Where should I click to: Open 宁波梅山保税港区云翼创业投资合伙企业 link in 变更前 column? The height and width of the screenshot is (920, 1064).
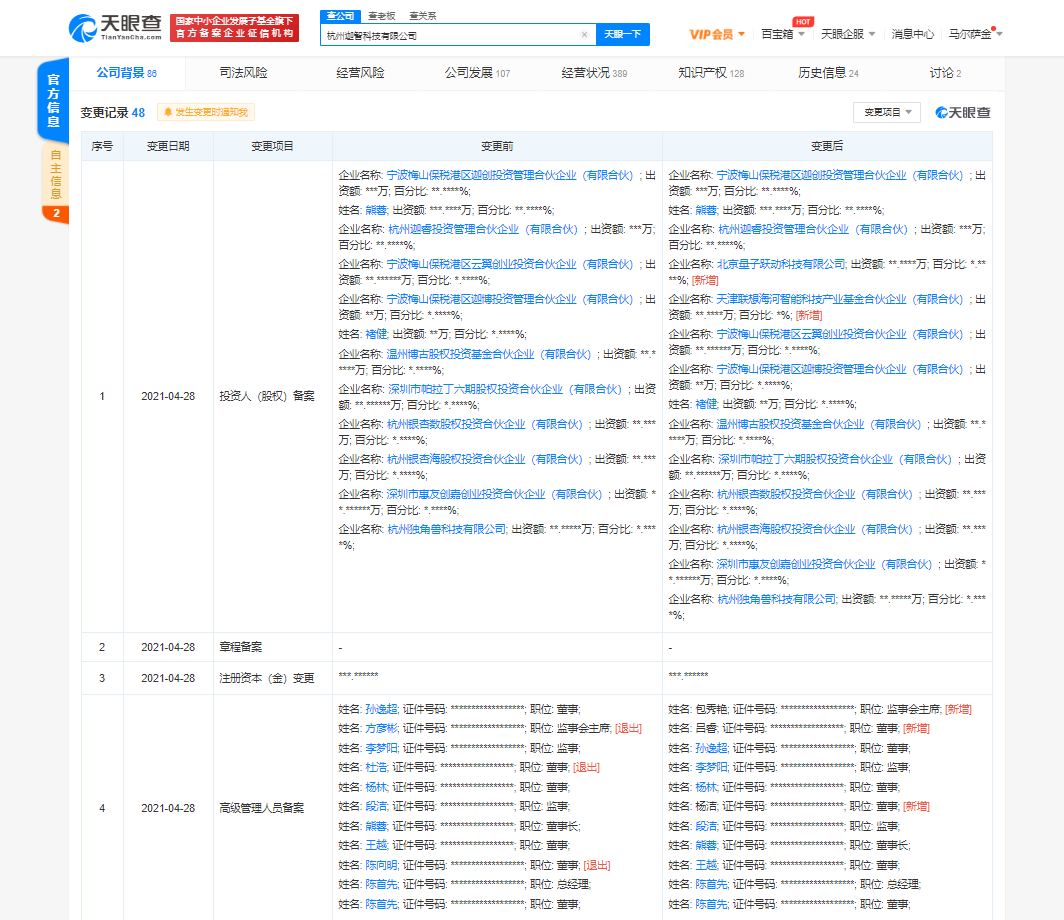click(x=510, y=264)
